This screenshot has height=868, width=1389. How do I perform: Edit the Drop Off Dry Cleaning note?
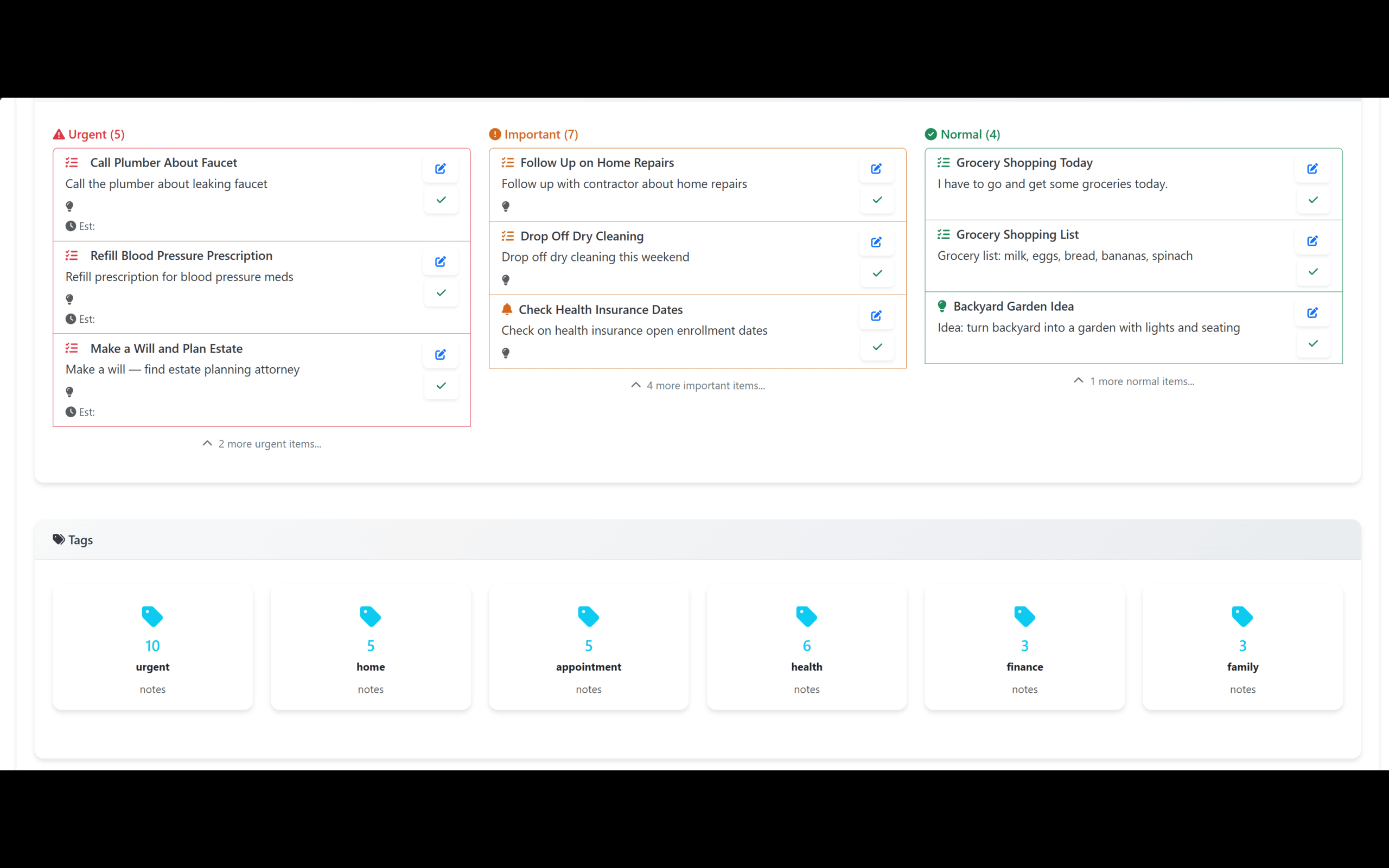click(876, 242)
